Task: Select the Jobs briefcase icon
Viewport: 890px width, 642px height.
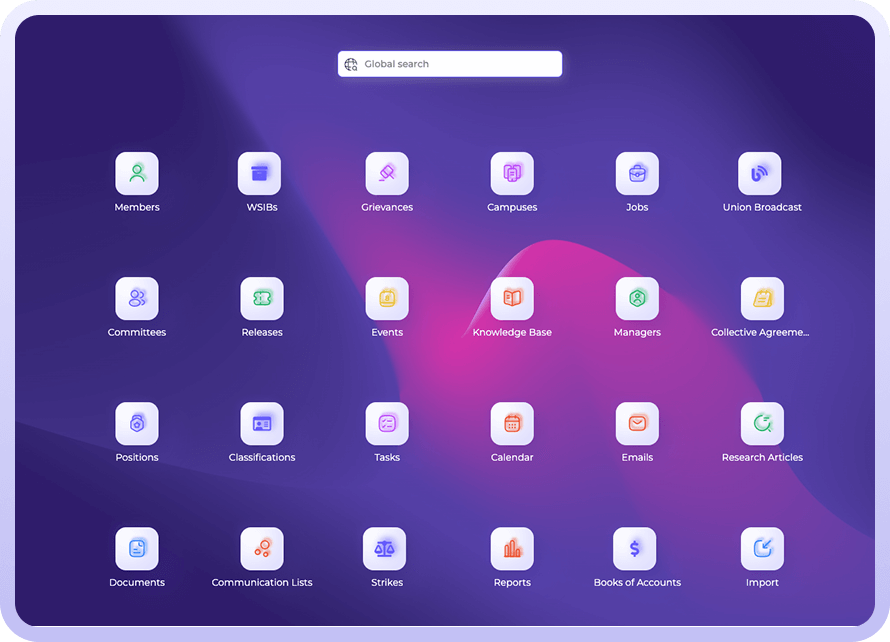Action: click(637, 174)
